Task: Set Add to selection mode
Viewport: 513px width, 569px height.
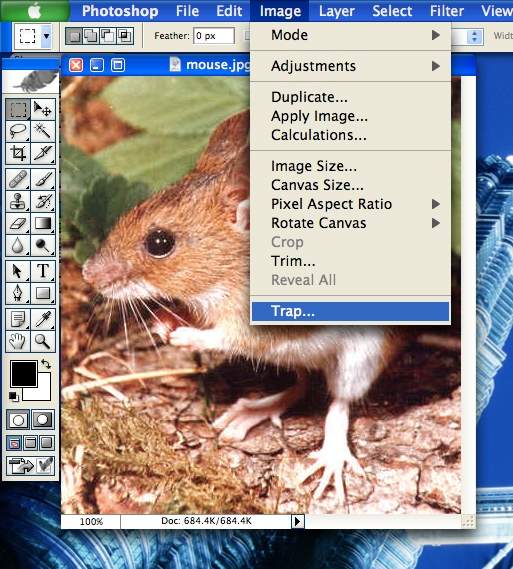Action: pos(91,36)
